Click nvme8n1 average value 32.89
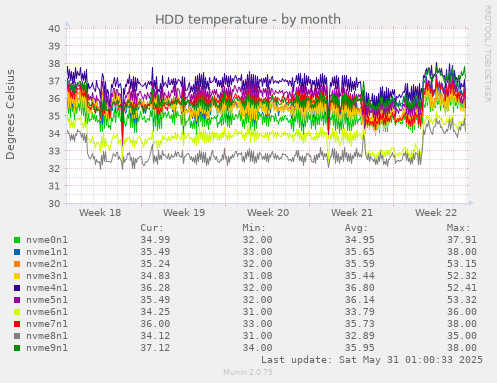 359,336
